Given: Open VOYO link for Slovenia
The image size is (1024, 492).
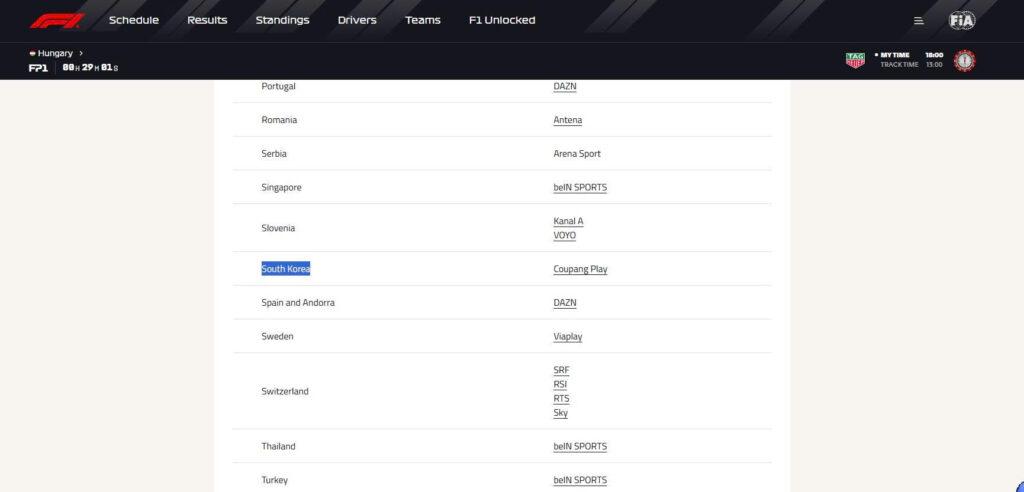Looking at the screenshot, I should 565,236.
